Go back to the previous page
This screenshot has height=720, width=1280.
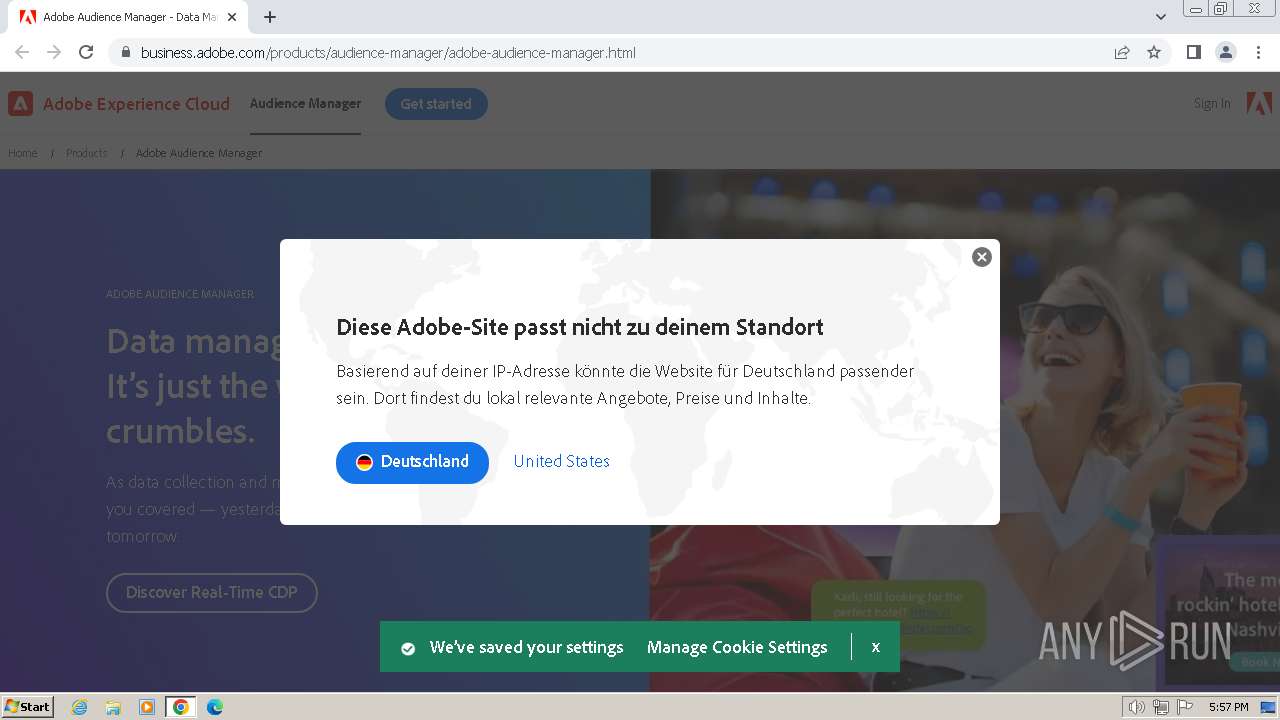[x=22, y=52]
